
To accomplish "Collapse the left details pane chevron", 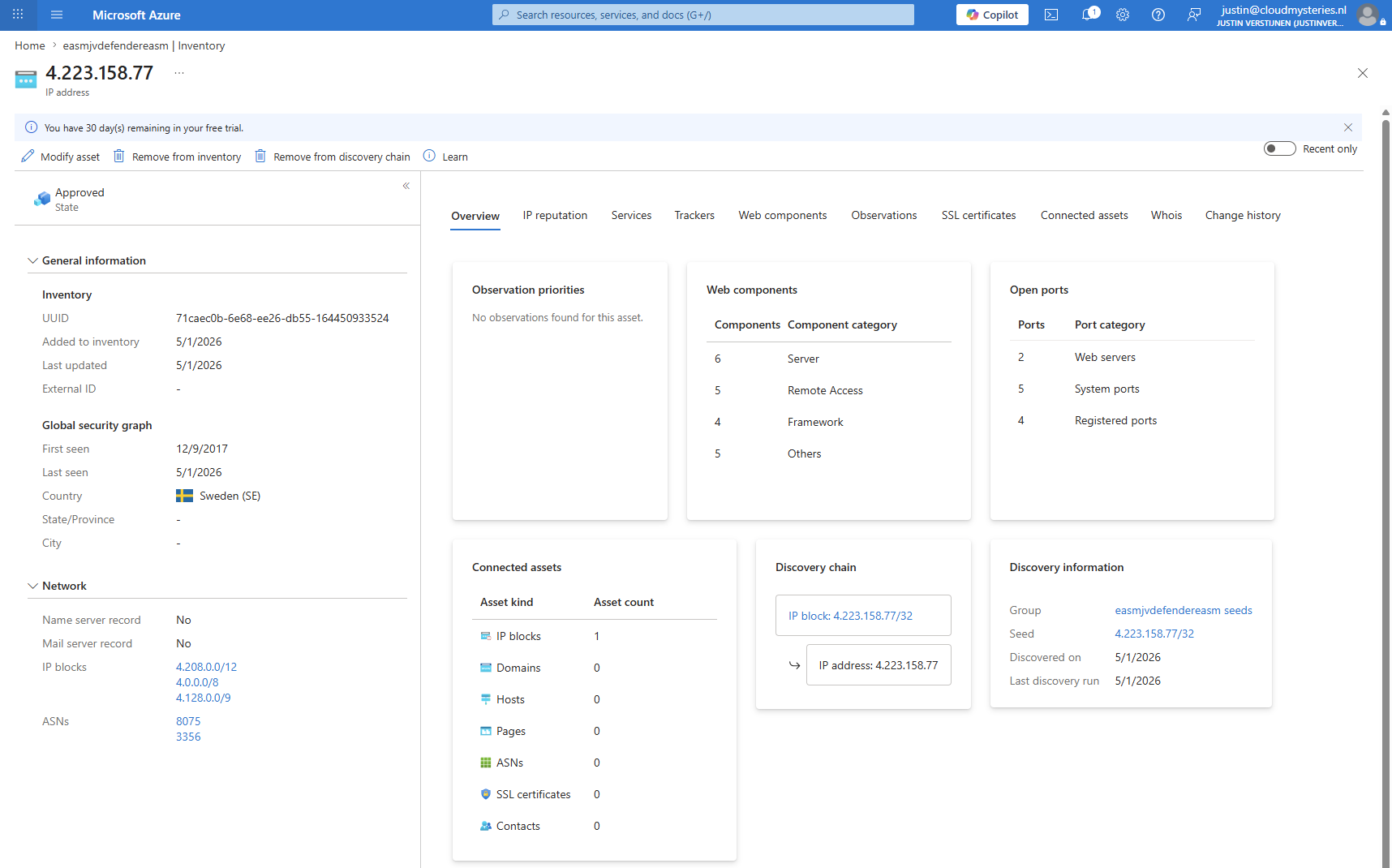I will coord(406,186).
